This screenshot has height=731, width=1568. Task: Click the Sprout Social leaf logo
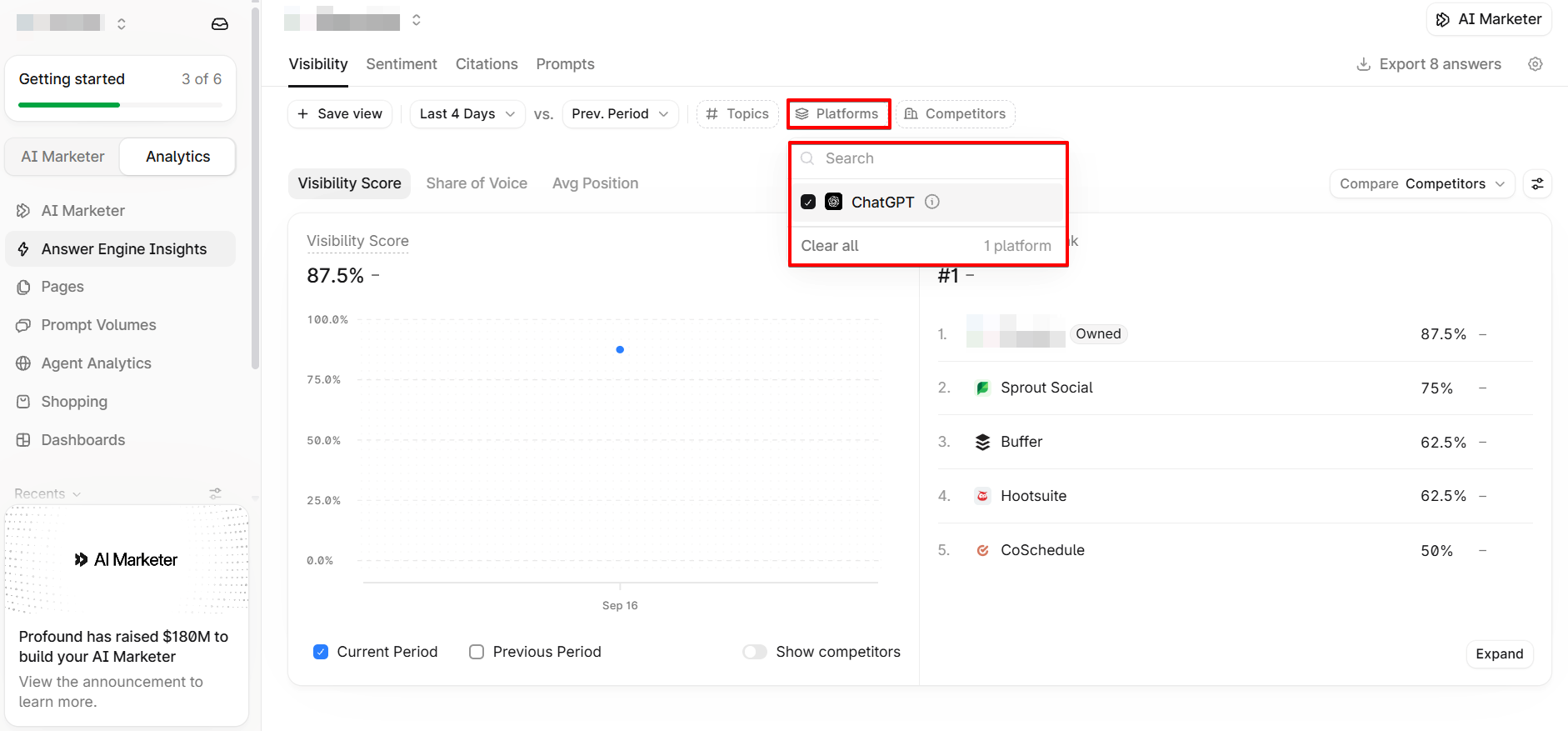click(x=982, y=388)
